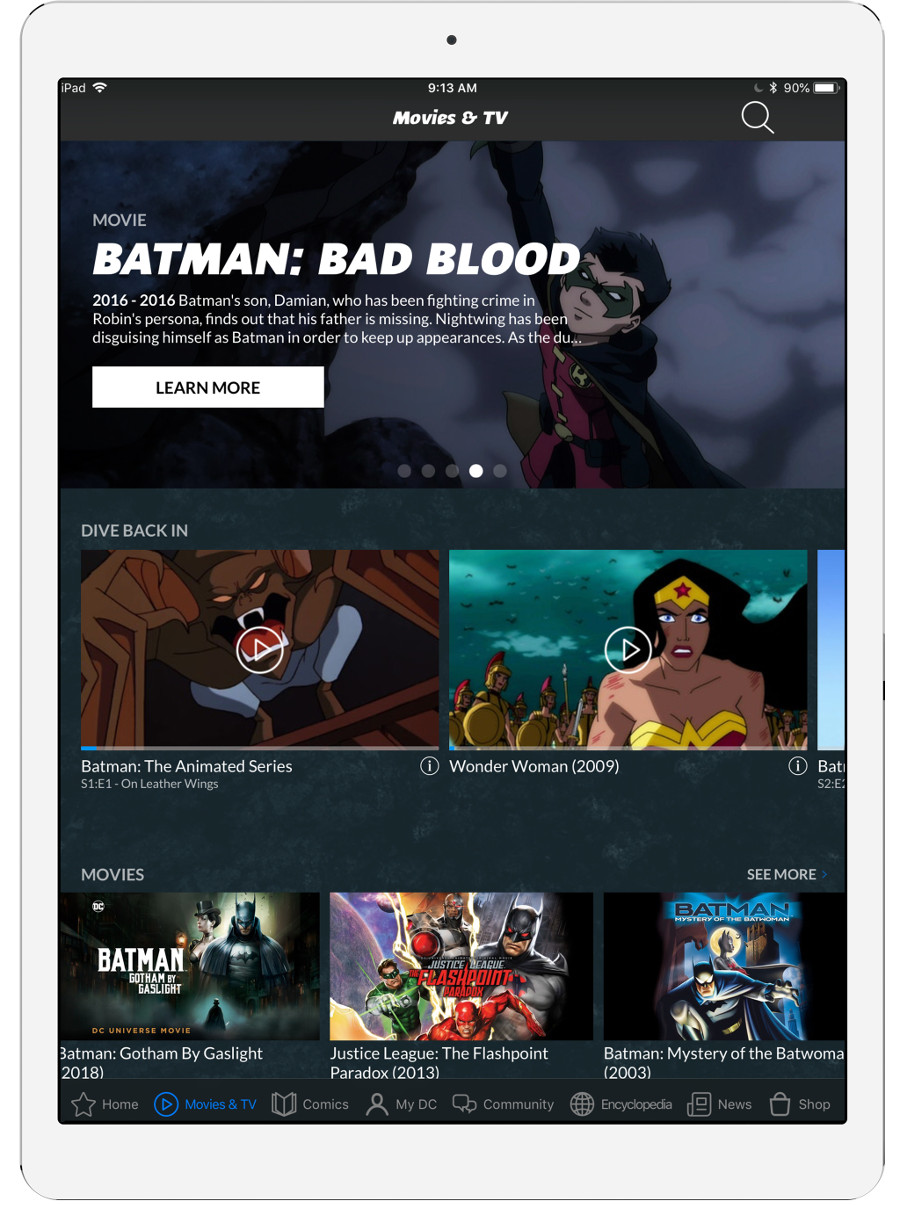Open the Encyclopedia globe icon

coord(582,1104)
